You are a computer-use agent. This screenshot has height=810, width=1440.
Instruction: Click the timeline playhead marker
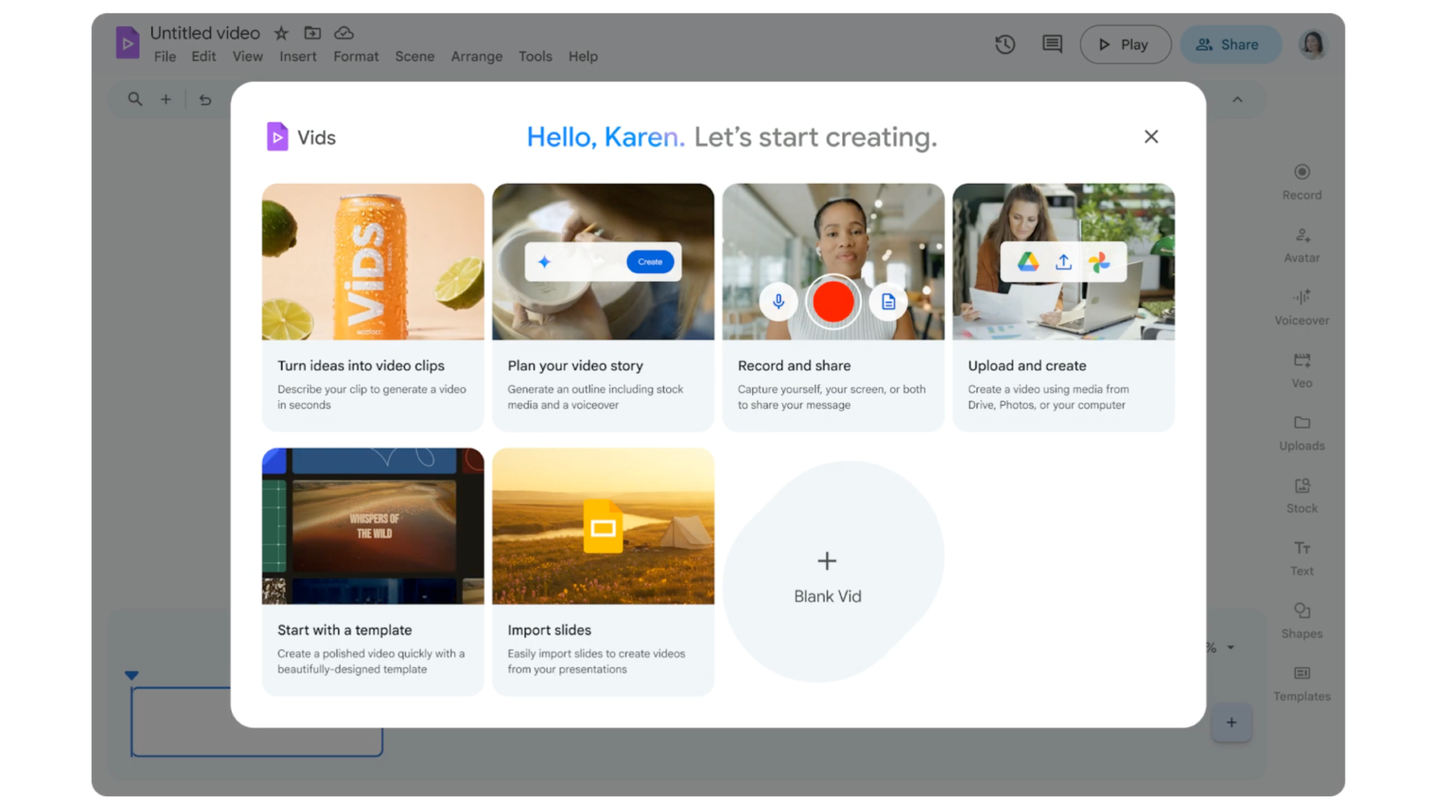click(132, 675)
